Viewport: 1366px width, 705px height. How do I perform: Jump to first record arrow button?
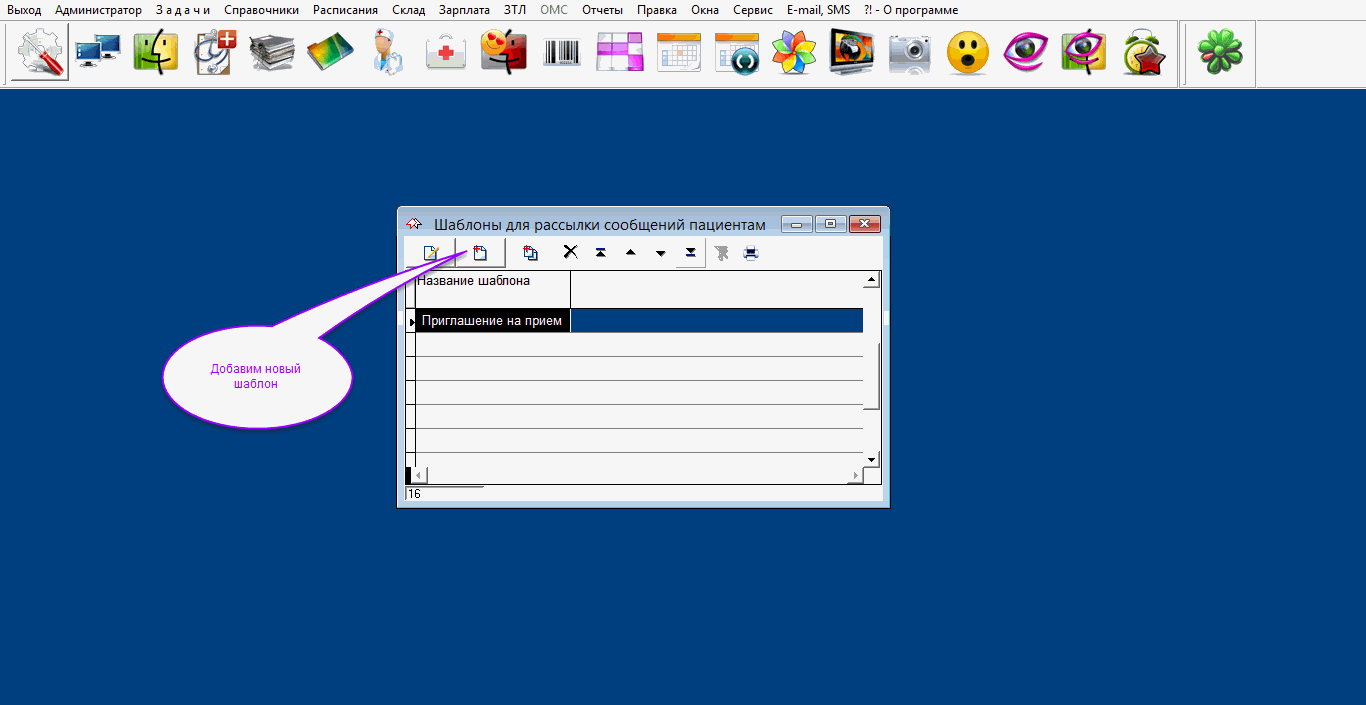tap(600, 253)
